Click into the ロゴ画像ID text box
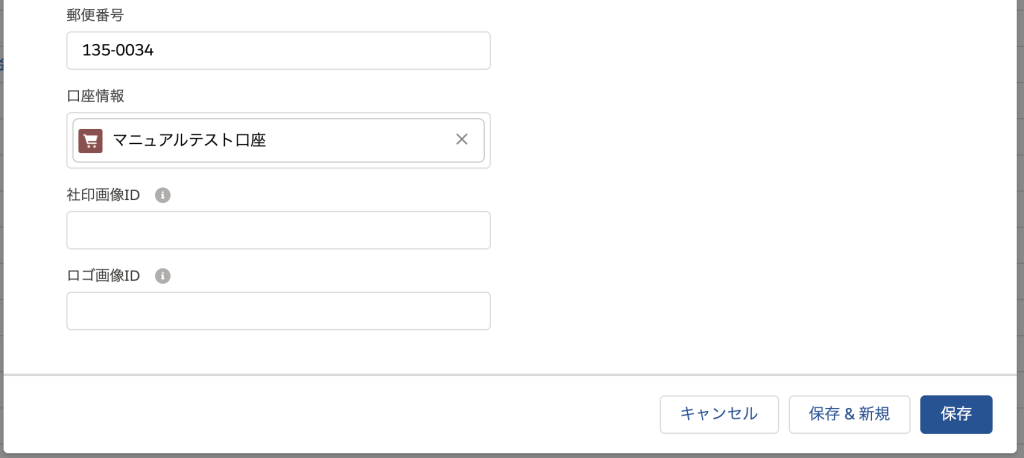The width and height of the screenshot is (1024, 458). (x=278, y=311)
